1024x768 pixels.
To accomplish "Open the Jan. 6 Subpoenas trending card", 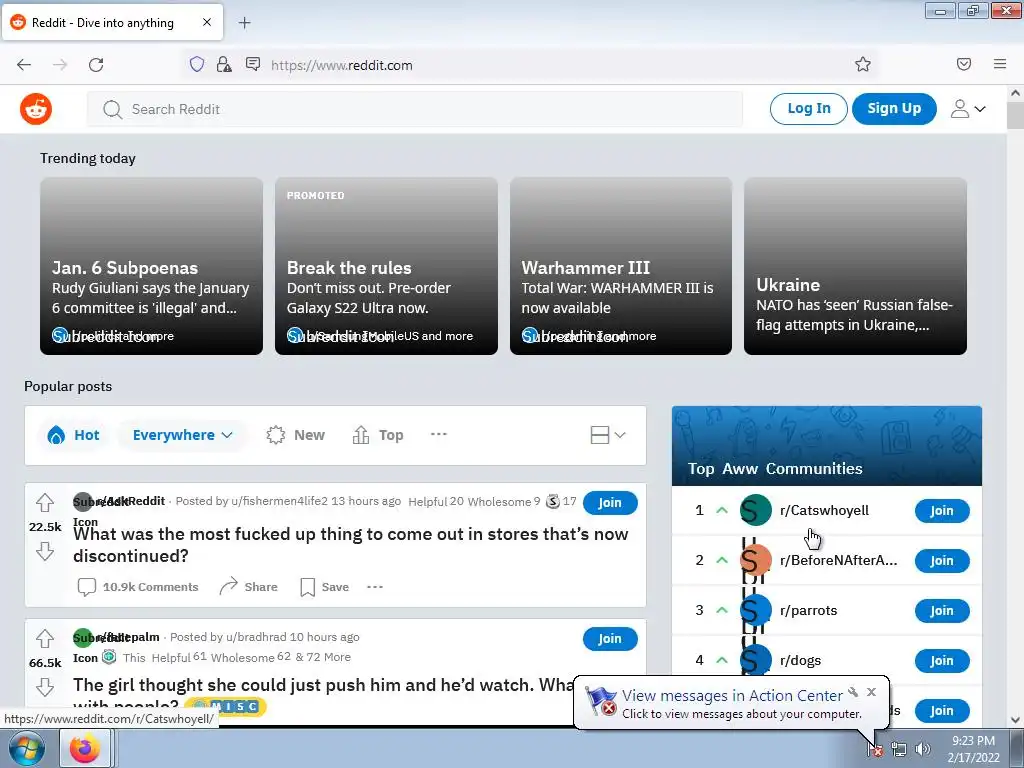I will [152, 266].
